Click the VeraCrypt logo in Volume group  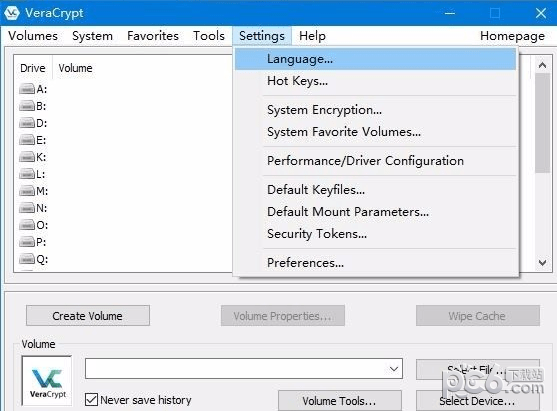pyautogui.click(x=47, y=380)
